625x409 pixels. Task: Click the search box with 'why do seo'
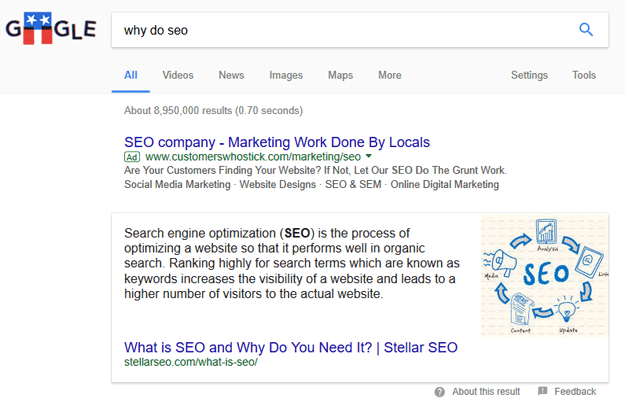point(340,30)
